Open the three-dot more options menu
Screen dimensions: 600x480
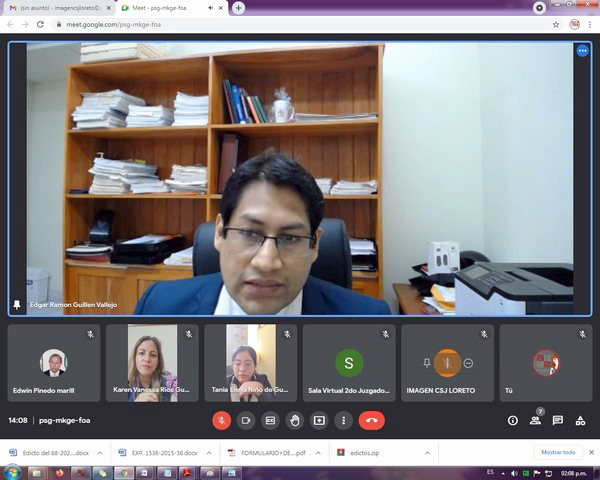point(343,420)
